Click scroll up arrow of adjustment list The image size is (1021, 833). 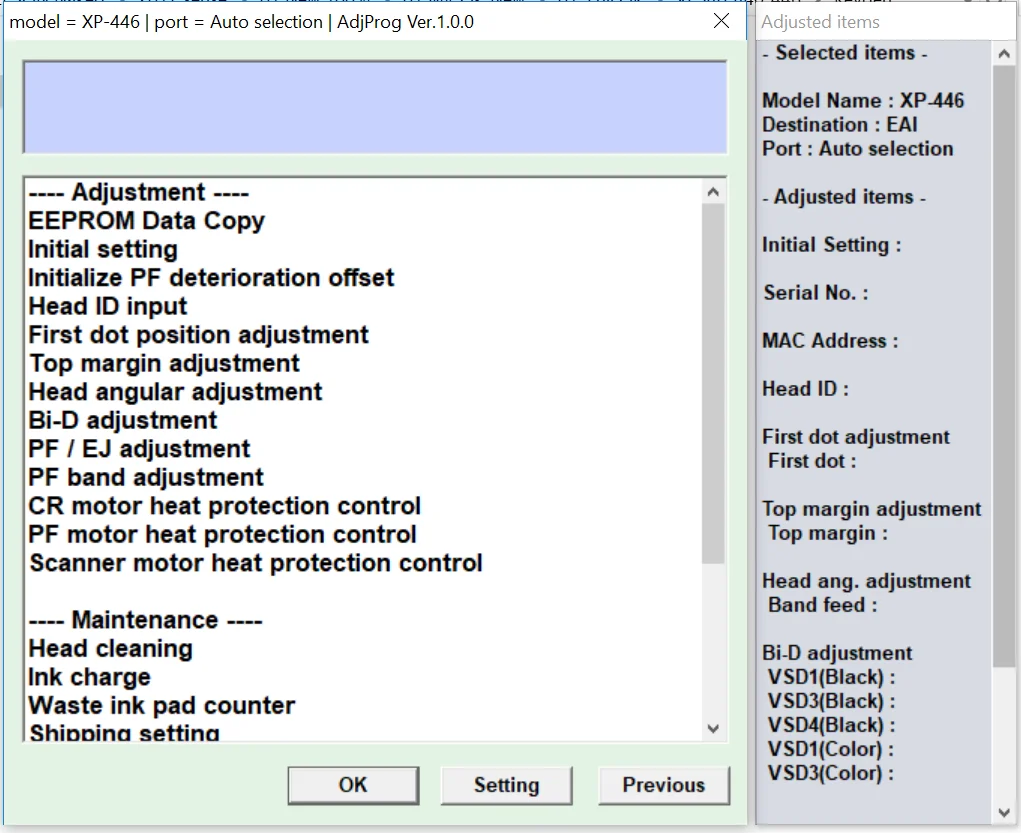click(x=713, y=191)
